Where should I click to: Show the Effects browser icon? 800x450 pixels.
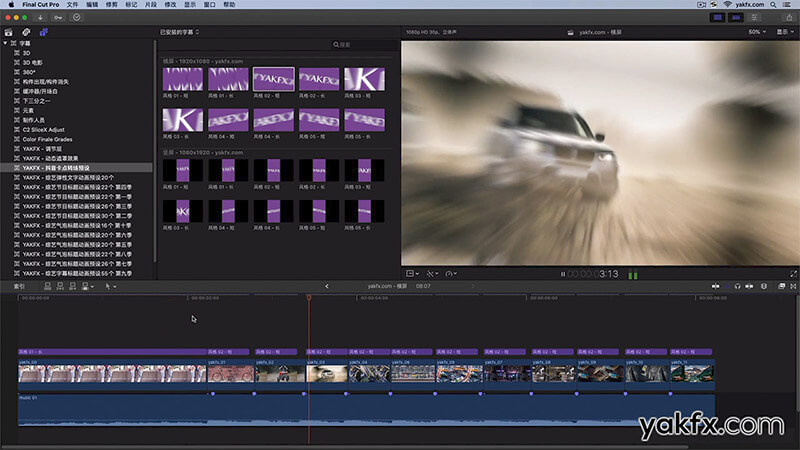781,287
